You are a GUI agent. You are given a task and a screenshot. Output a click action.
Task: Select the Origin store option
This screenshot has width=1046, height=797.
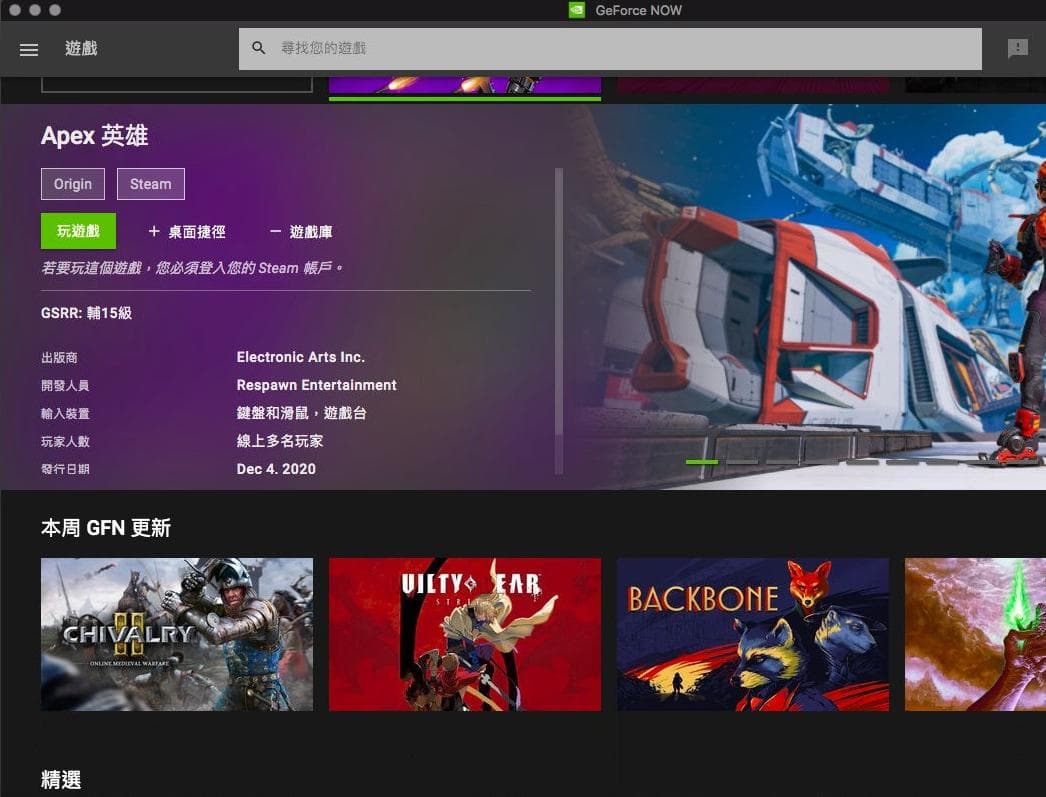pos(73,184)
